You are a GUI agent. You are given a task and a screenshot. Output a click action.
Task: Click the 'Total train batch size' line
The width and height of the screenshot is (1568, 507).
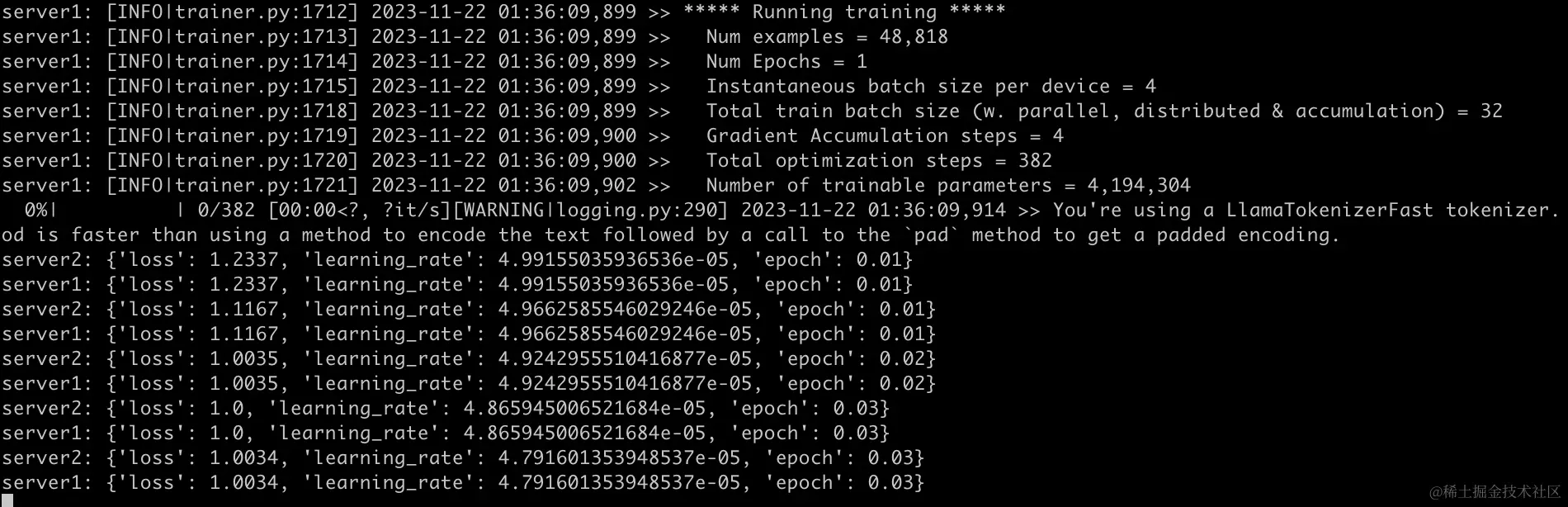pyautogui.click(x=1104, y=111)
